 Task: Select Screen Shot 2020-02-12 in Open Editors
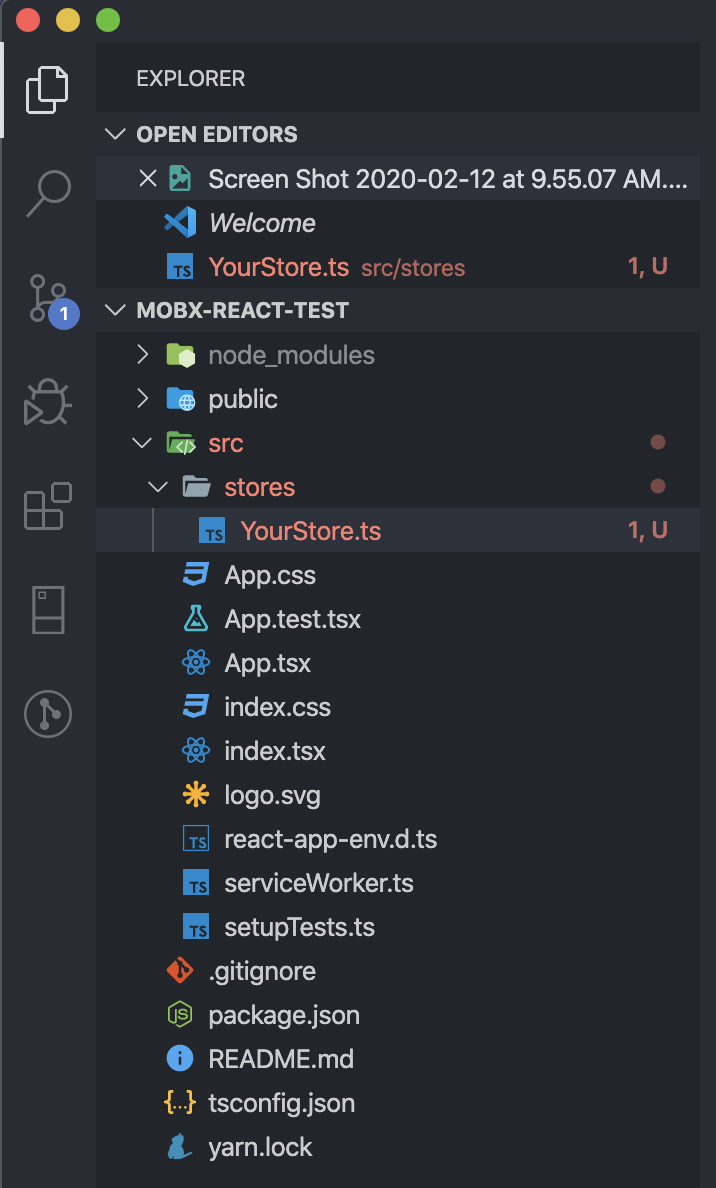point(398,179)
